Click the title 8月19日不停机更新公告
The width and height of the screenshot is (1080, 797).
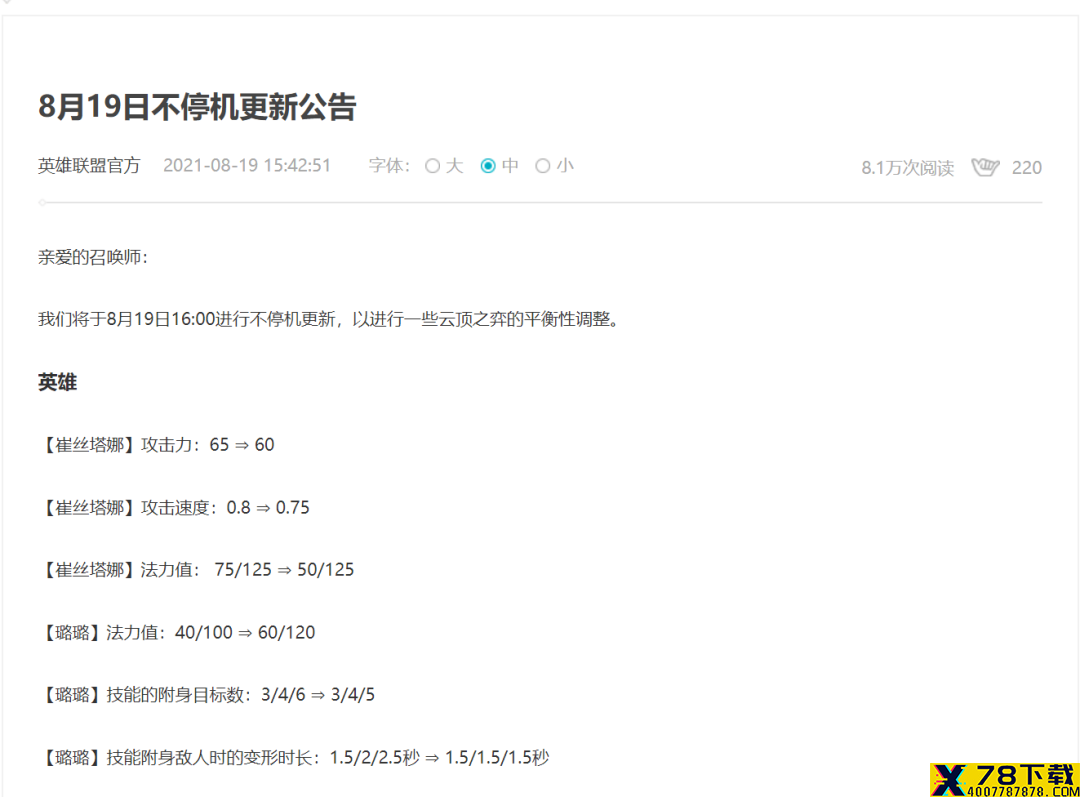click(197, 107)
